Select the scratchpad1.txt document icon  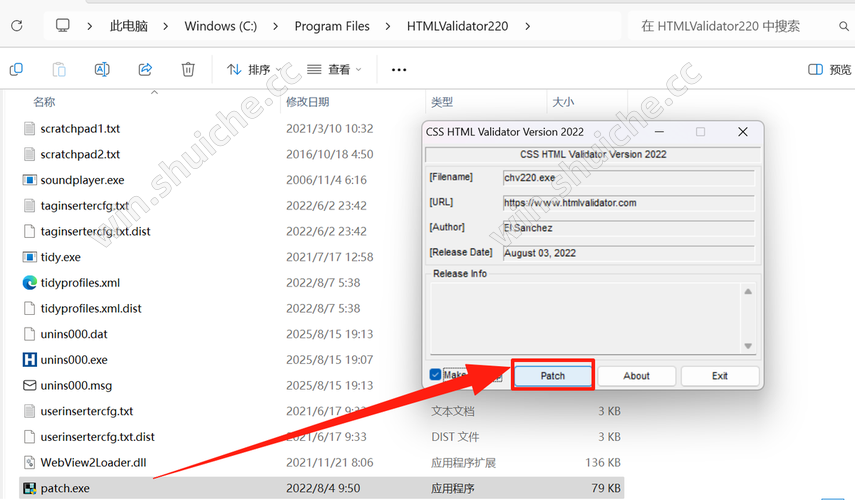click(x=29, y=129)
